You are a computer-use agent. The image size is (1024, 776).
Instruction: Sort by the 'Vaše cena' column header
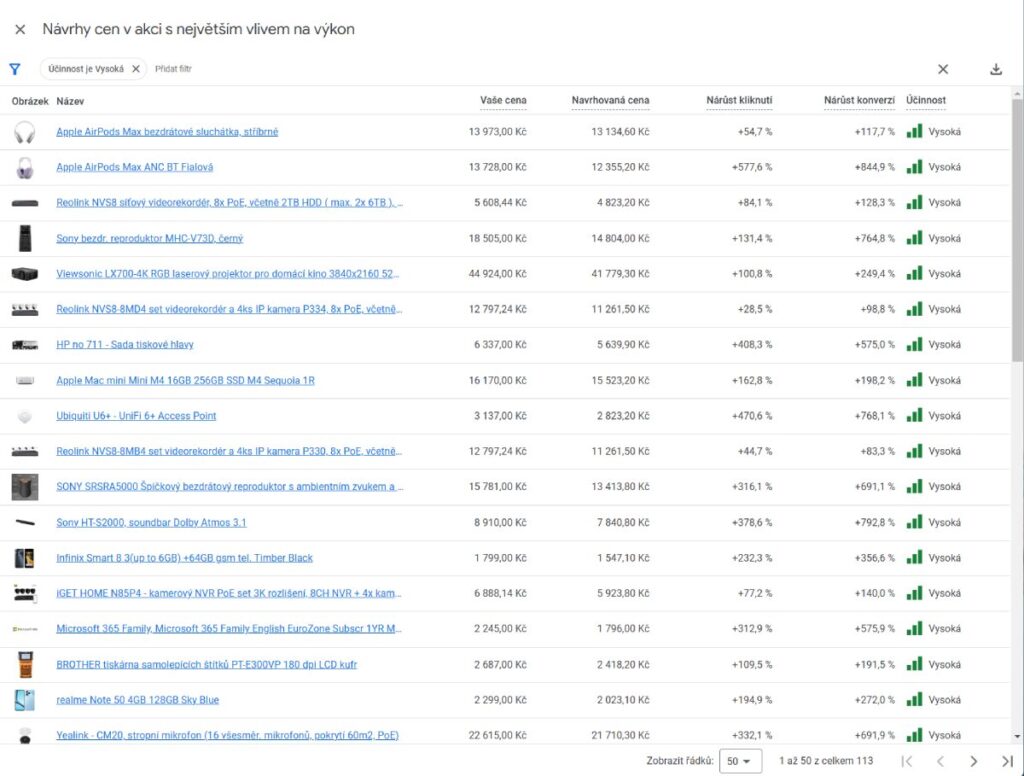tap(503, 101)
